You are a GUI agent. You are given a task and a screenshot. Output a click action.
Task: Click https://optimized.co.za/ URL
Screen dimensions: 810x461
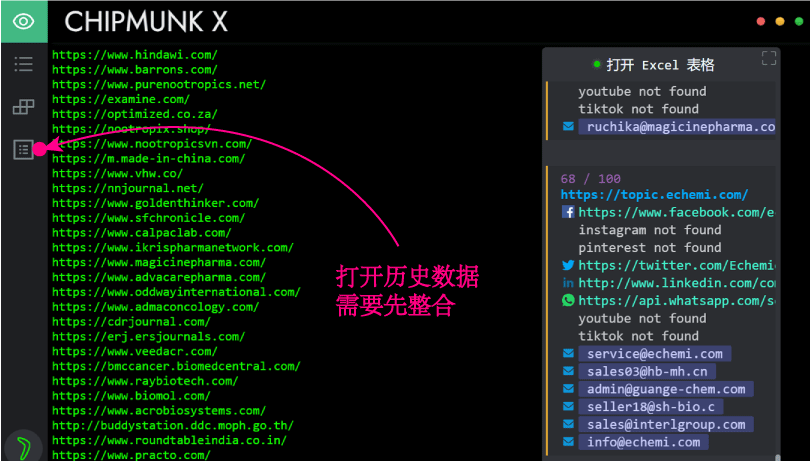pyautogui.click(x=135, y=114)
